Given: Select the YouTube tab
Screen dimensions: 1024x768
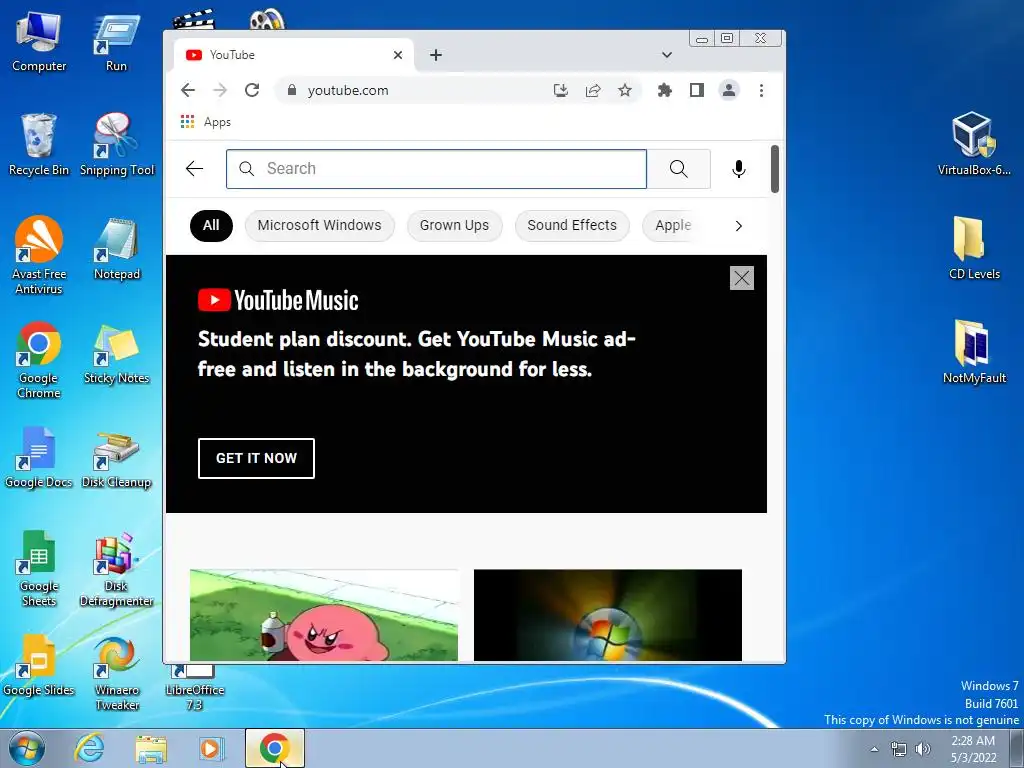Looking at the screenshot, I should pos(294,55).
